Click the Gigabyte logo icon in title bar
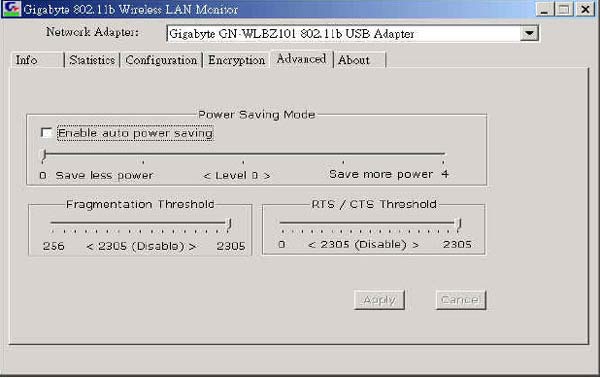 coord(11,9)
